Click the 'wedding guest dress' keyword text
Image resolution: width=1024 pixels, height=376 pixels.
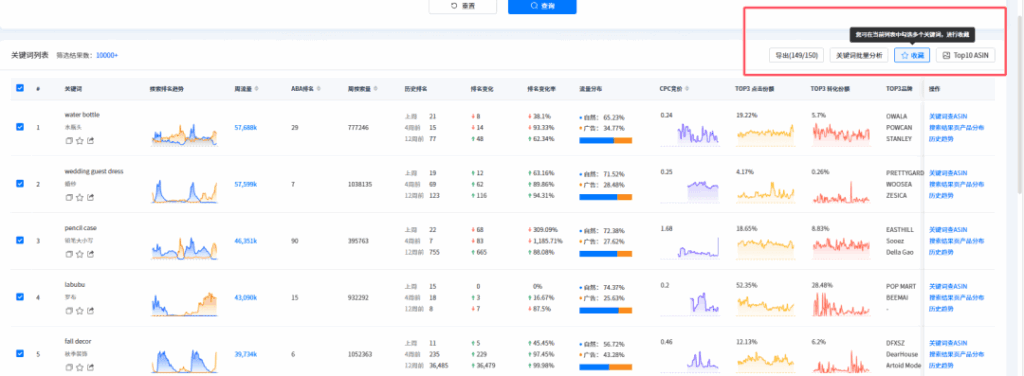coord(94,171)
